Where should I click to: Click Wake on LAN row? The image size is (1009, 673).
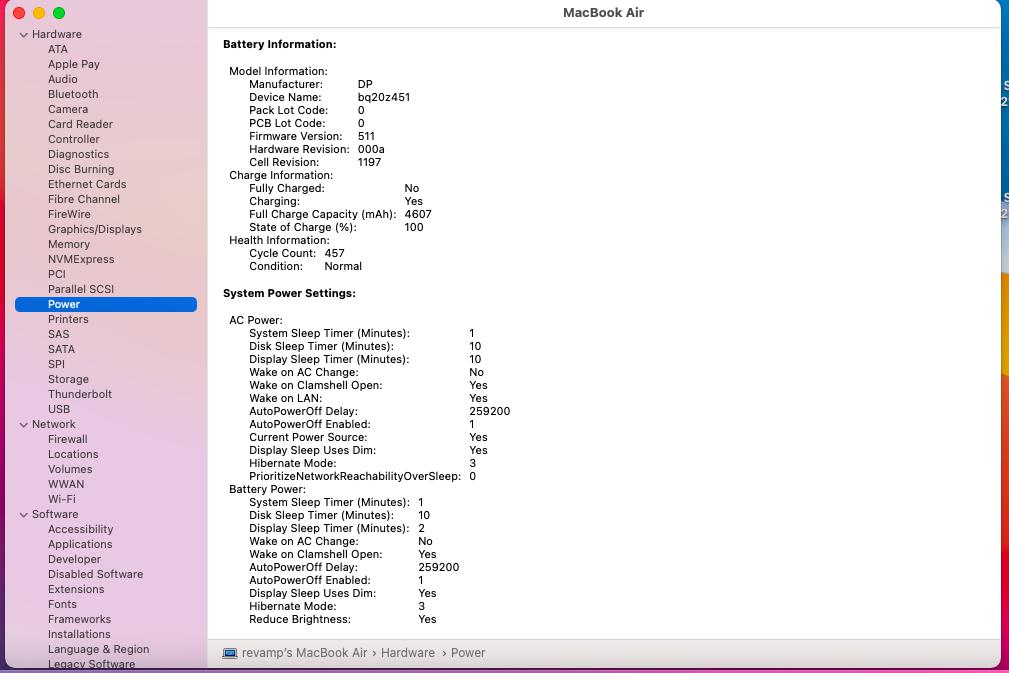pyautogui.click(x=368, y=399)
